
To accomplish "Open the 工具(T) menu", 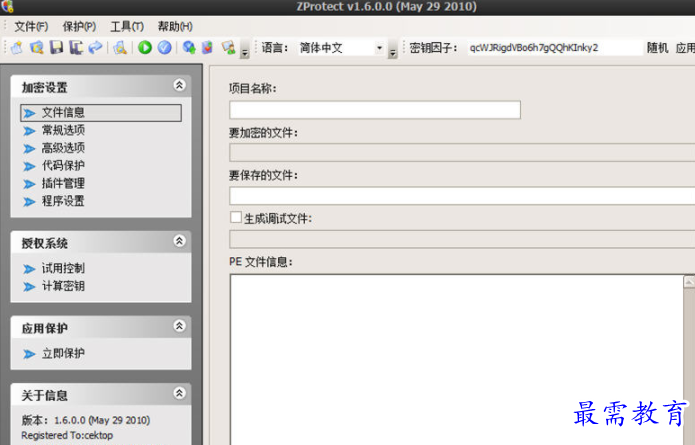I will point(127,27).
